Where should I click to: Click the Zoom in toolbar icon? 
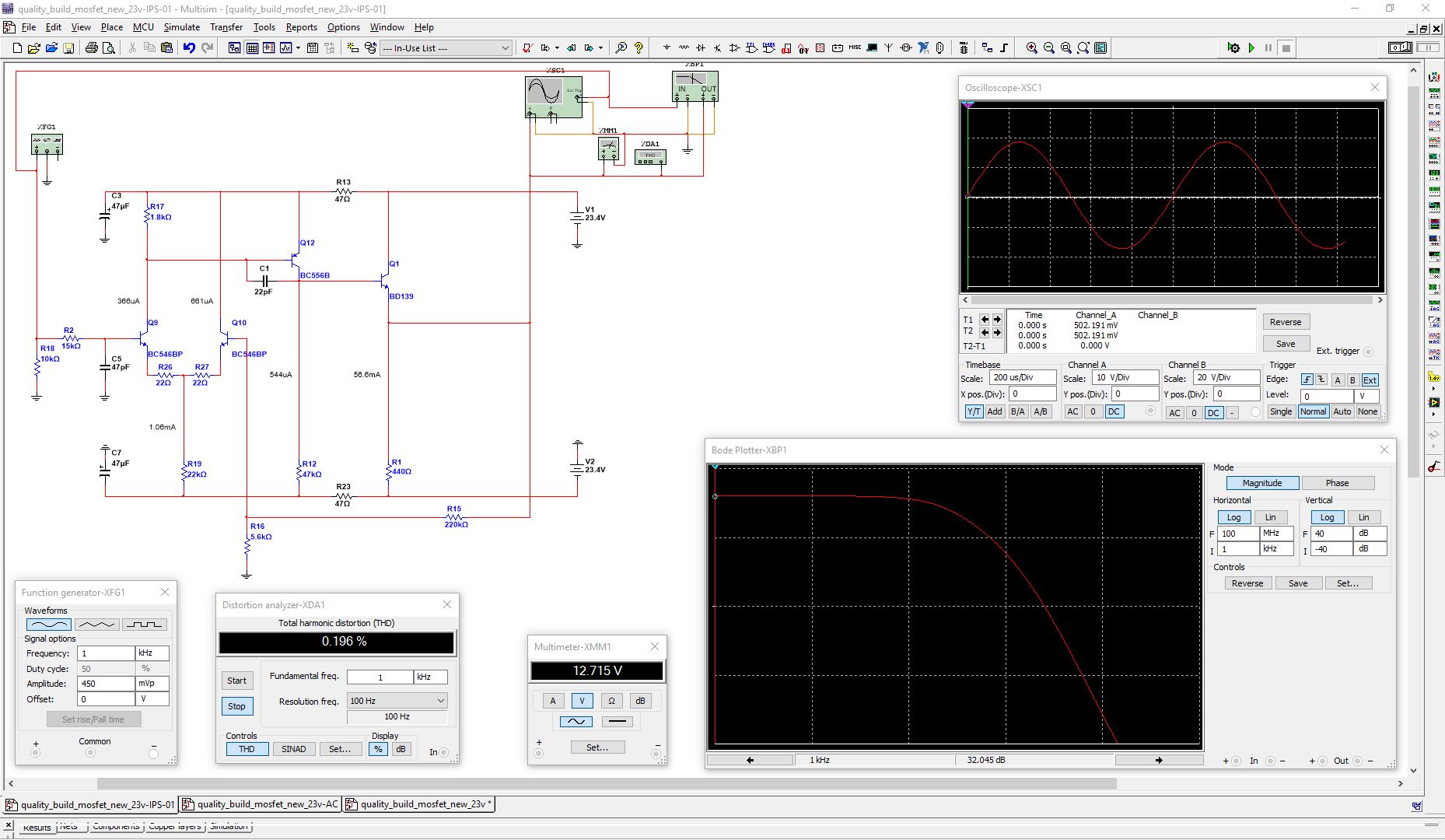1032,48
